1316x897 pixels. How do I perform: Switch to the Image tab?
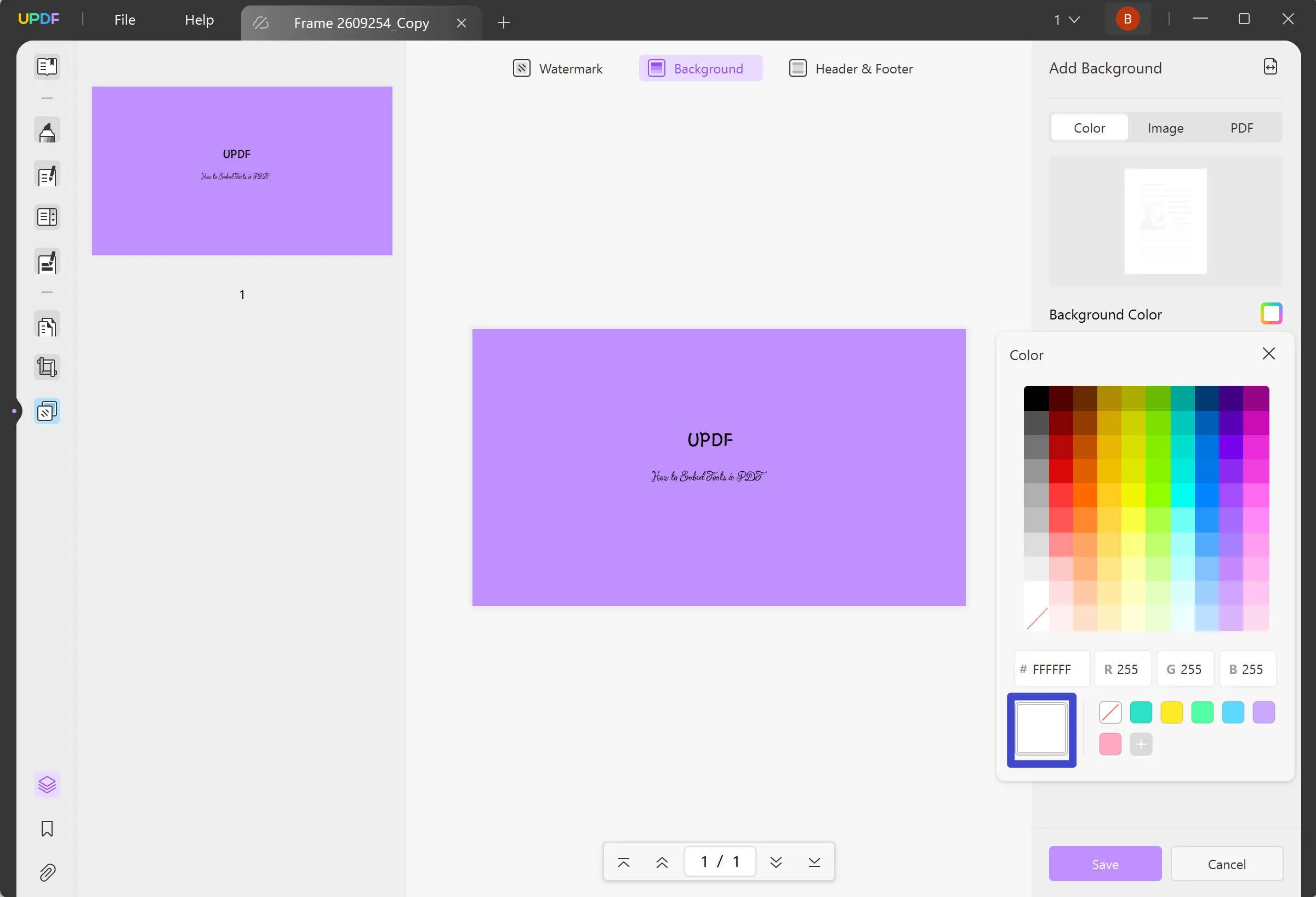1165,128
